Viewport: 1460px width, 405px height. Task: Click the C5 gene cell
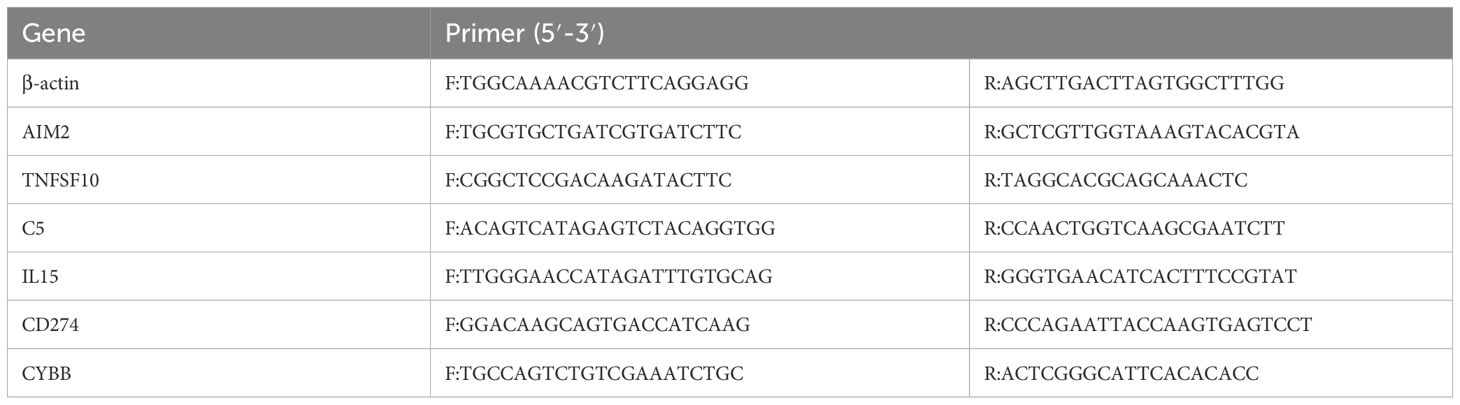(x=31, y=228)
